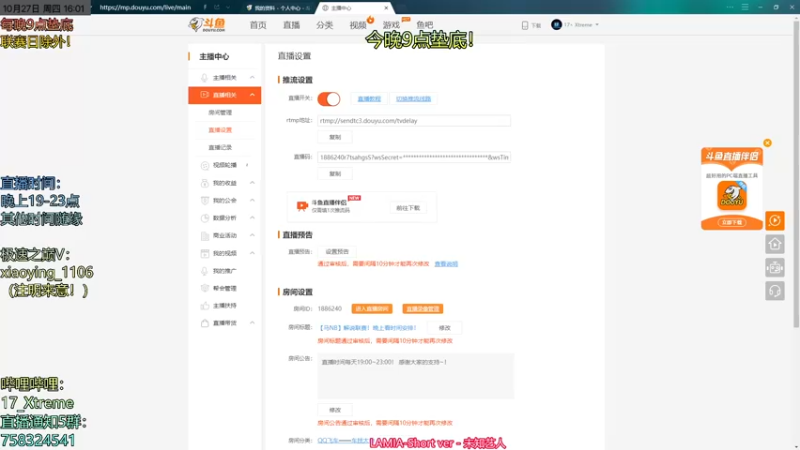Select 房间管理 in sidebar

tap(220, 112)
